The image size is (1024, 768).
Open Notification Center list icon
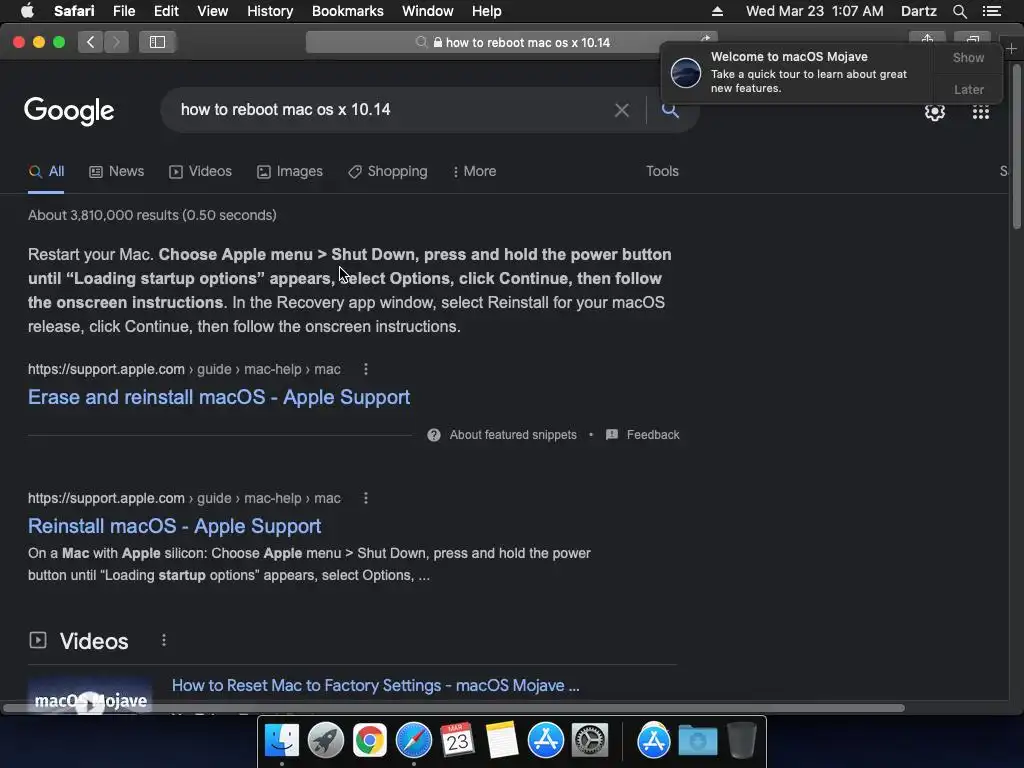(x=992, y=11)
